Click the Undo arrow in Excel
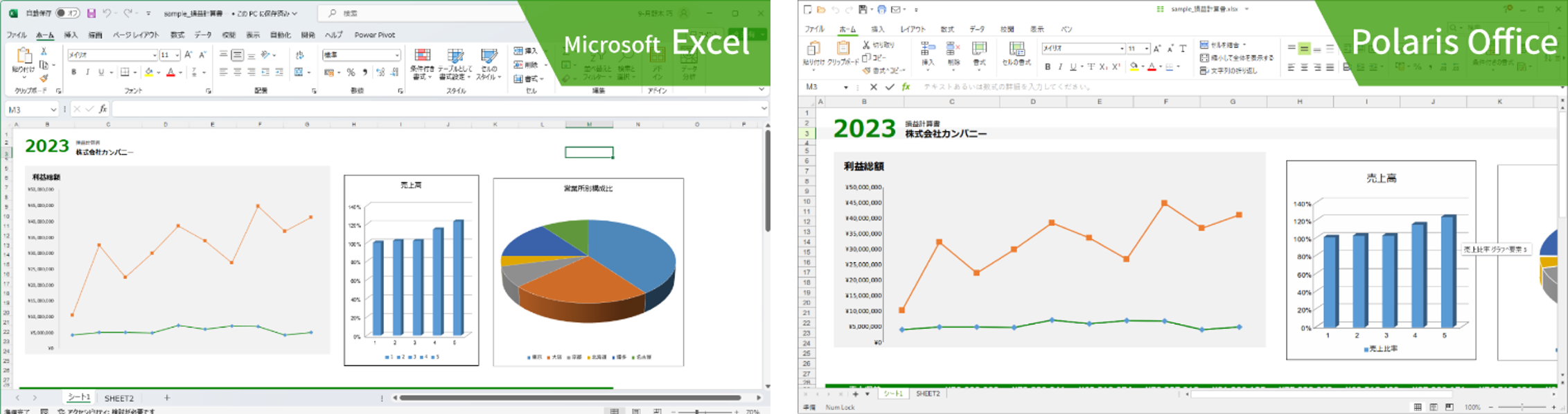The height and width of the screenshot is (414, 1568). coord(107,13)
